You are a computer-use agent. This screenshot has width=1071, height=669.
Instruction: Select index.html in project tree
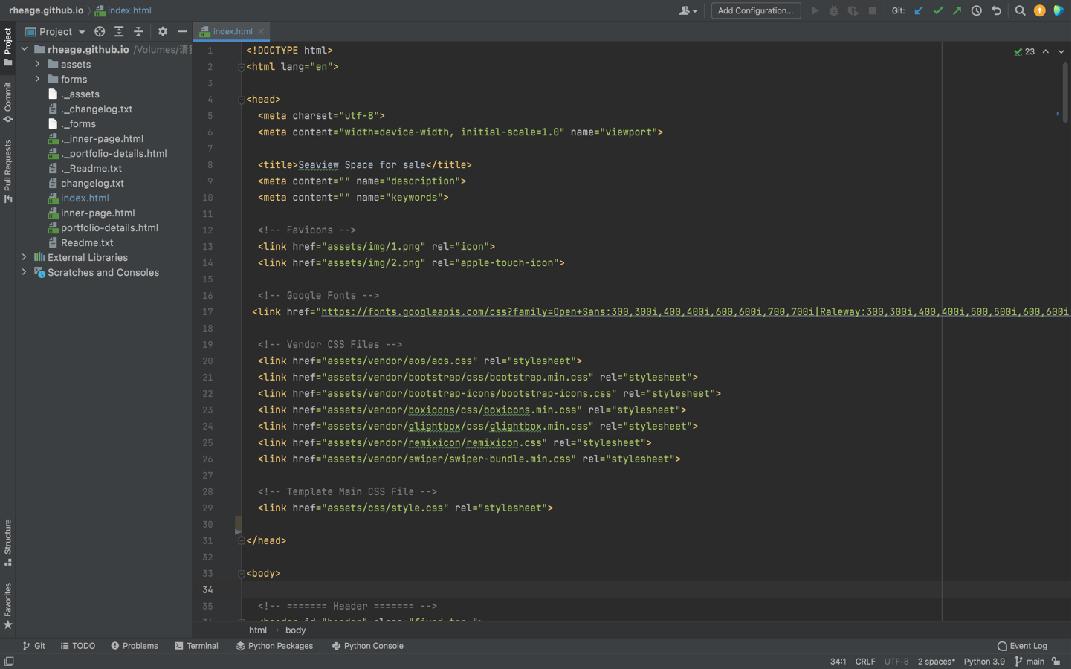[x=79, y=198]
